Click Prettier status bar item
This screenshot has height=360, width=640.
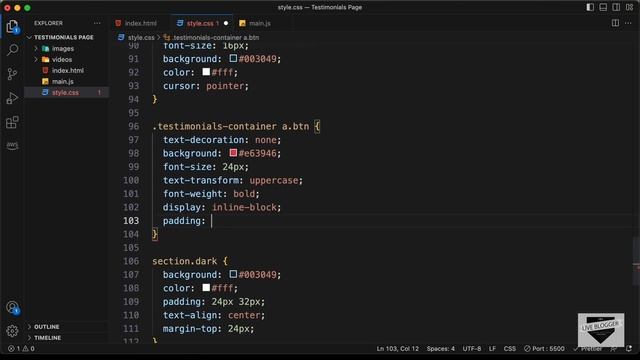(588, 349)
